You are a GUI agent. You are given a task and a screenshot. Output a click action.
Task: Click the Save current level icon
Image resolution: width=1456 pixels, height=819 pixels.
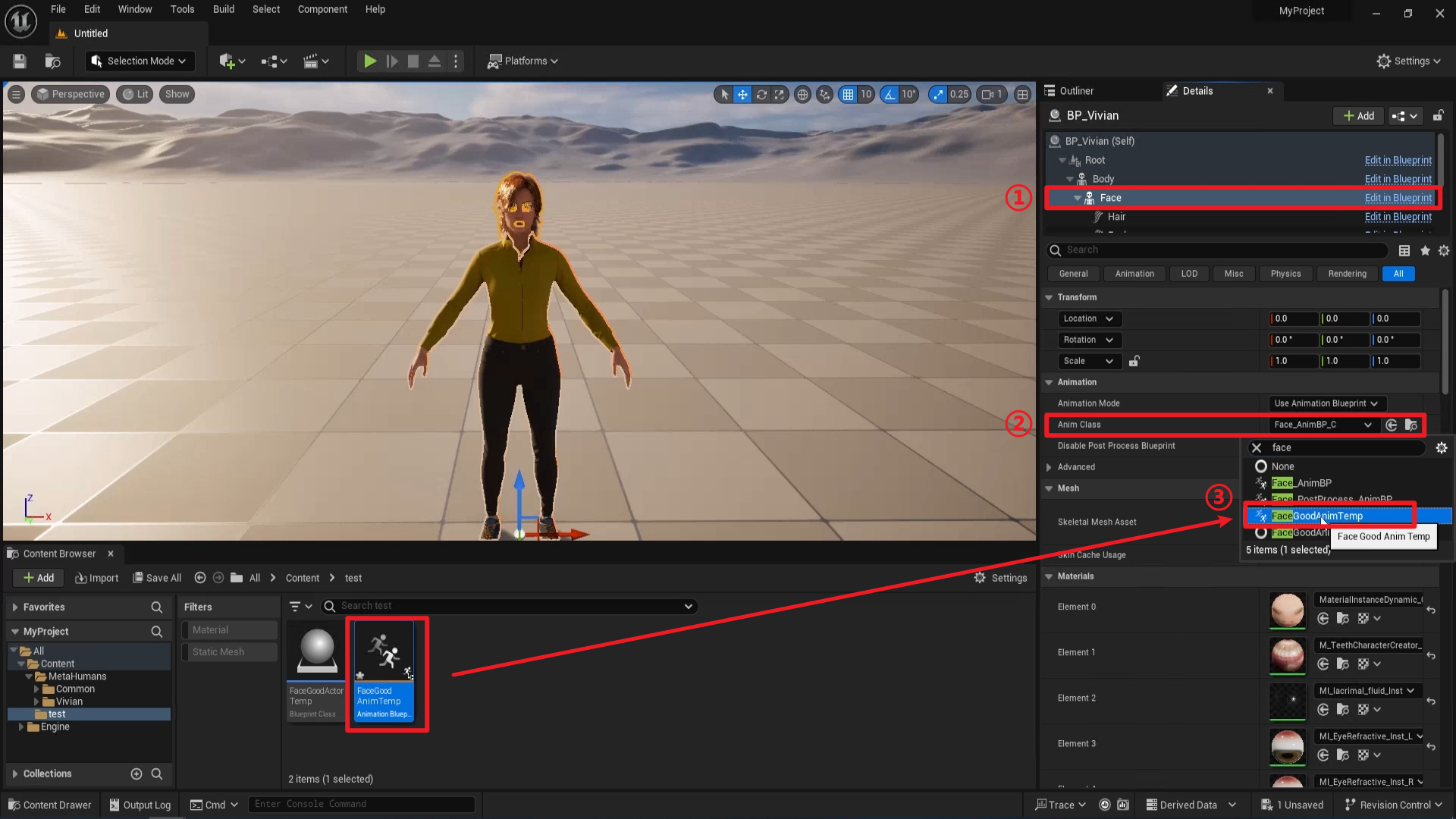[x=20, y=61]
